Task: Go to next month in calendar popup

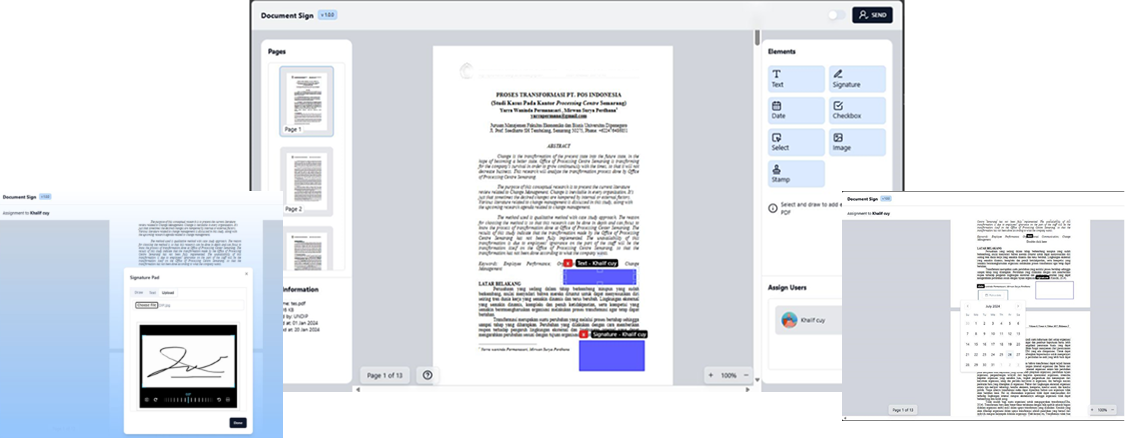Action: [1017, 306]
